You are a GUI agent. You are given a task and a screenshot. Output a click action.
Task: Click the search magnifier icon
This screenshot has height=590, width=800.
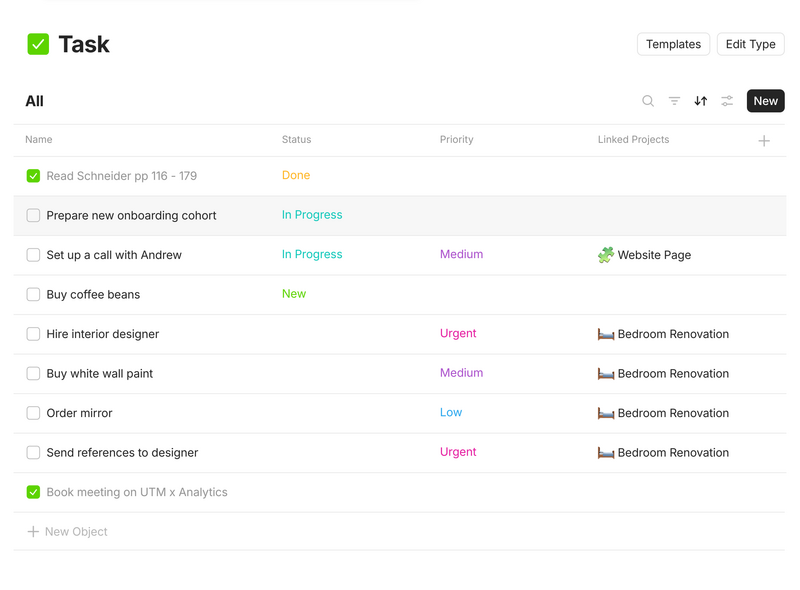click(x=648, y=101)
